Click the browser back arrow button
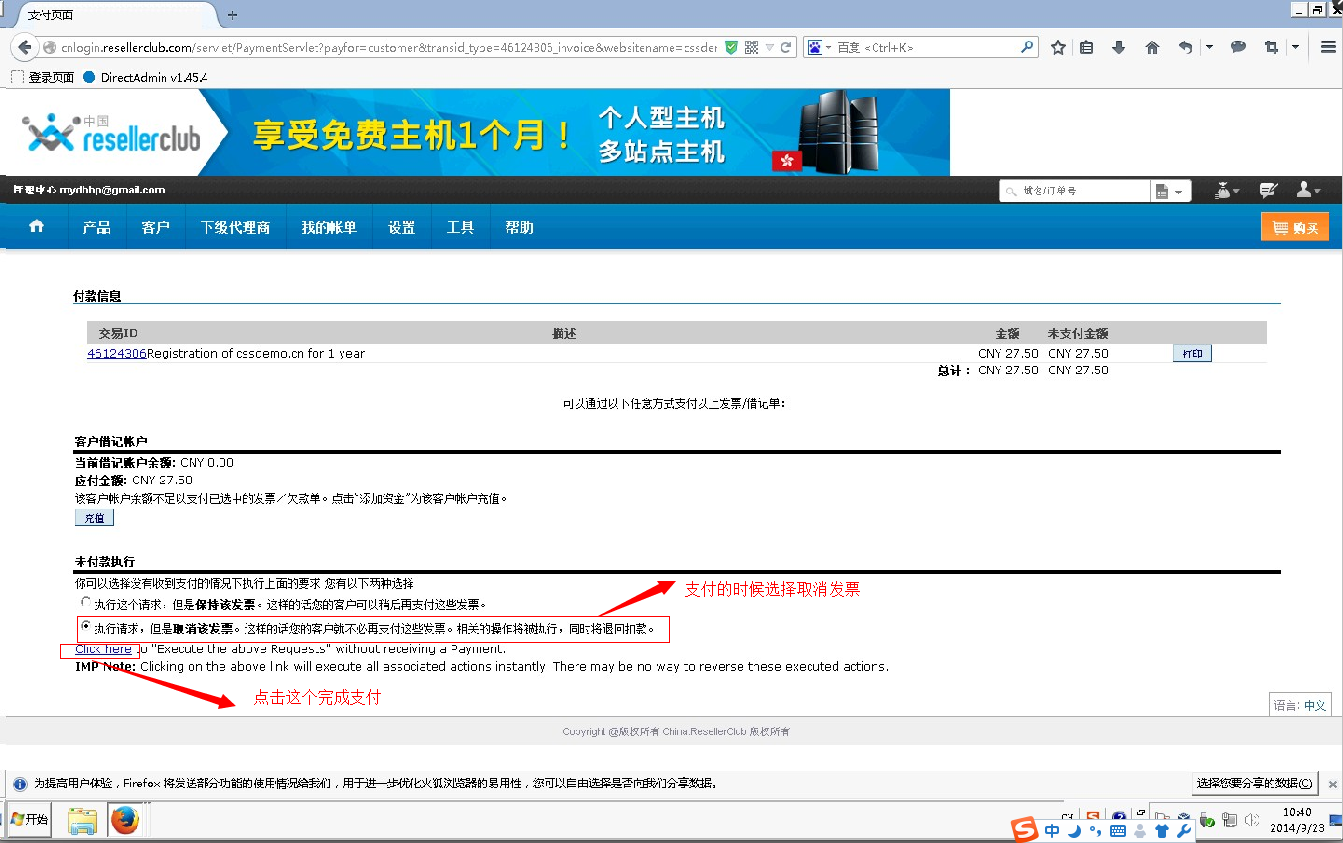1343x843 pixels. [24, 47]
